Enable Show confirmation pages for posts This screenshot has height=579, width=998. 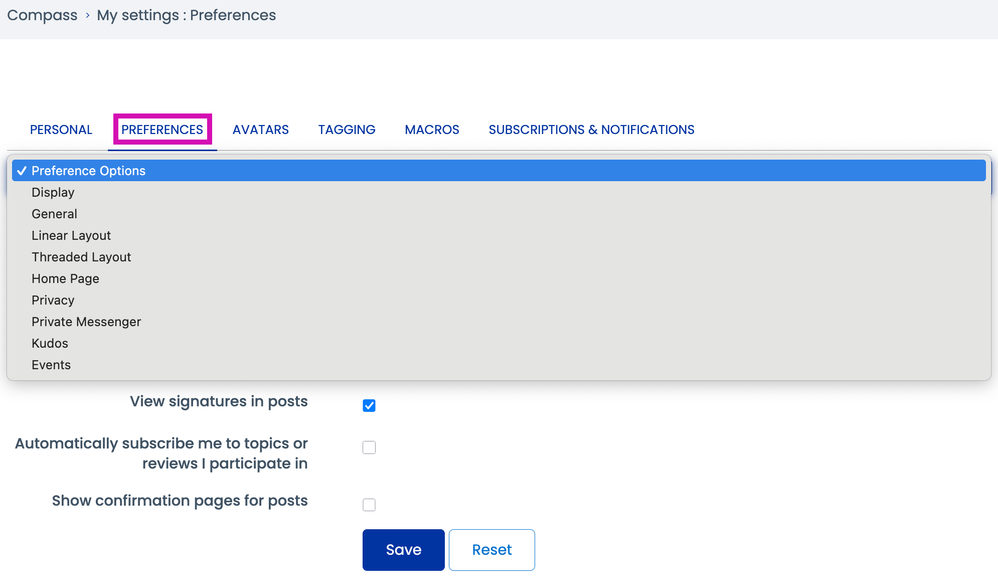(369, 505)
